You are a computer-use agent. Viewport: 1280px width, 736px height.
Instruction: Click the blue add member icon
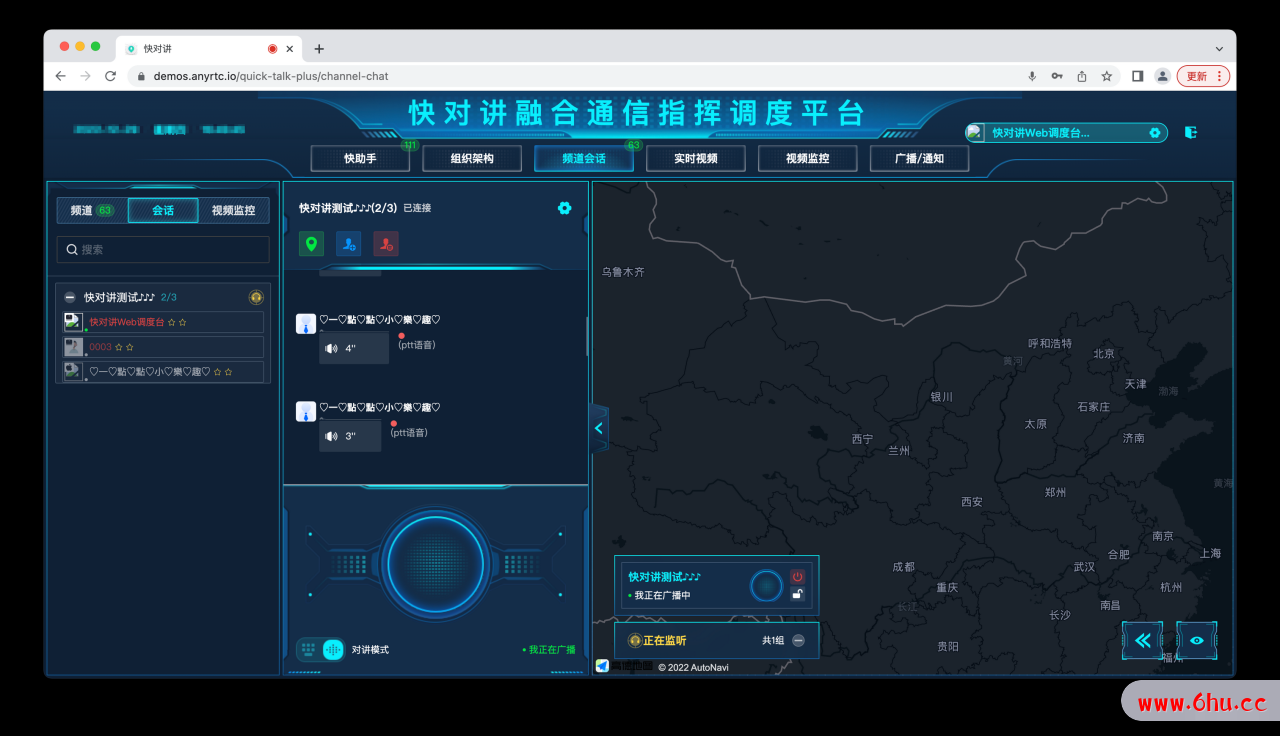[x=348, y=243]
